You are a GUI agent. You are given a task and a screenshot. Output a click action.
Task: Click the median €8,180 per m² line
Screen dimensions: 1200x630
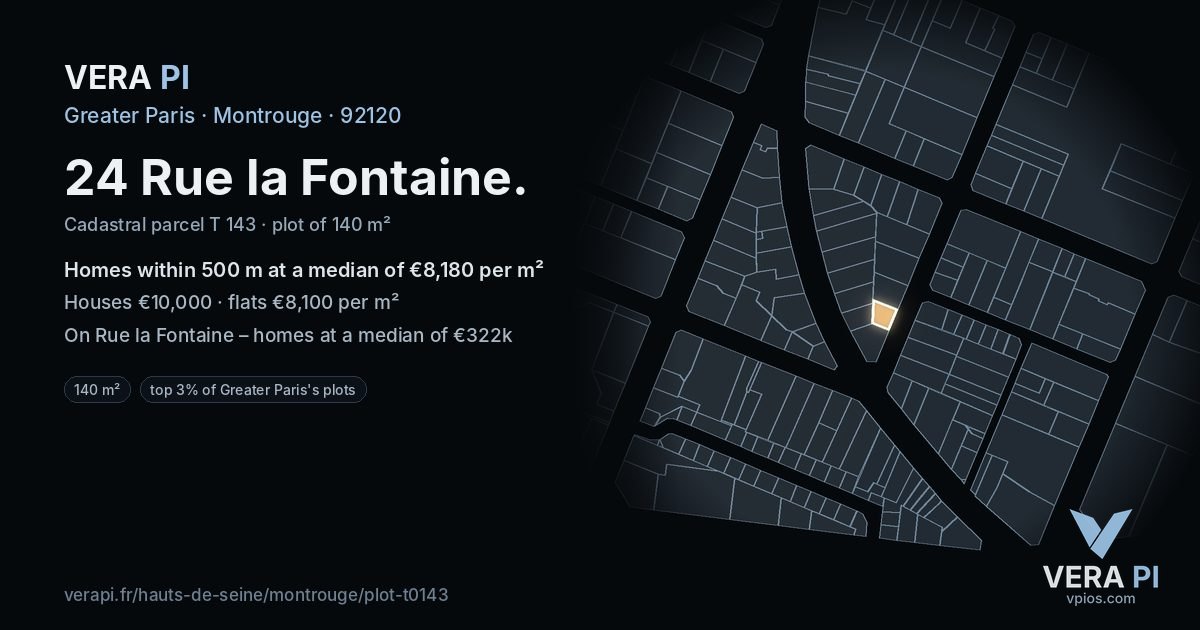pos(304,269)
